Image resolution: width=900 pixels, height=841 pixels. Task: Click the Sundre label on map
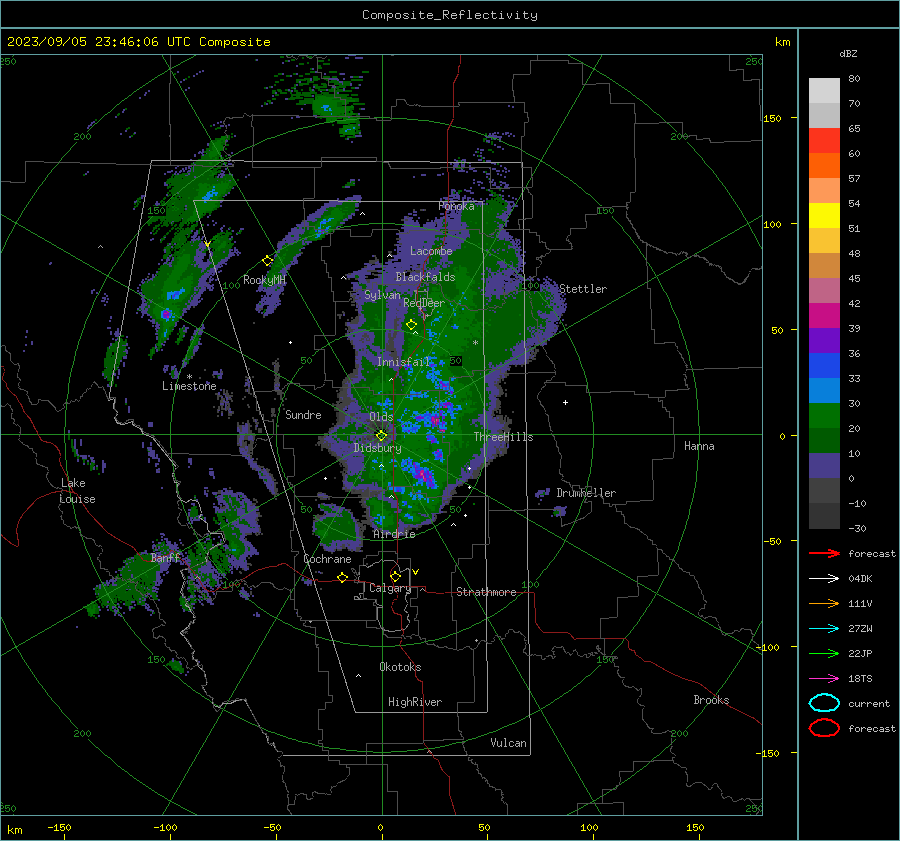[303, 415]
